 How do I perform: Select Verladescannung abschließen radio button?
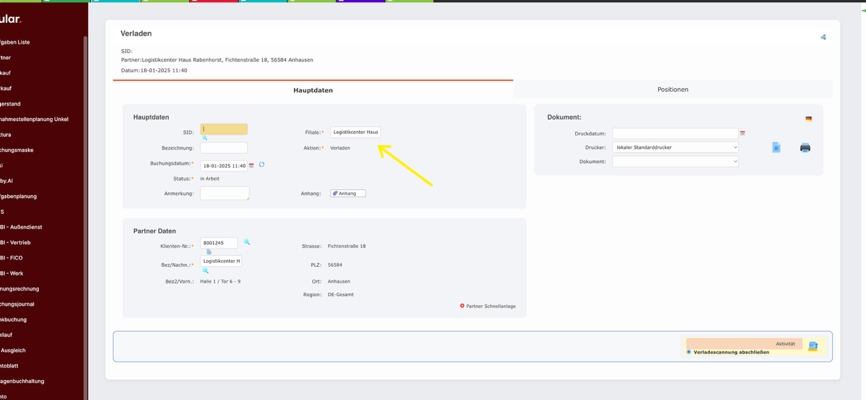[x=689, y=352]
